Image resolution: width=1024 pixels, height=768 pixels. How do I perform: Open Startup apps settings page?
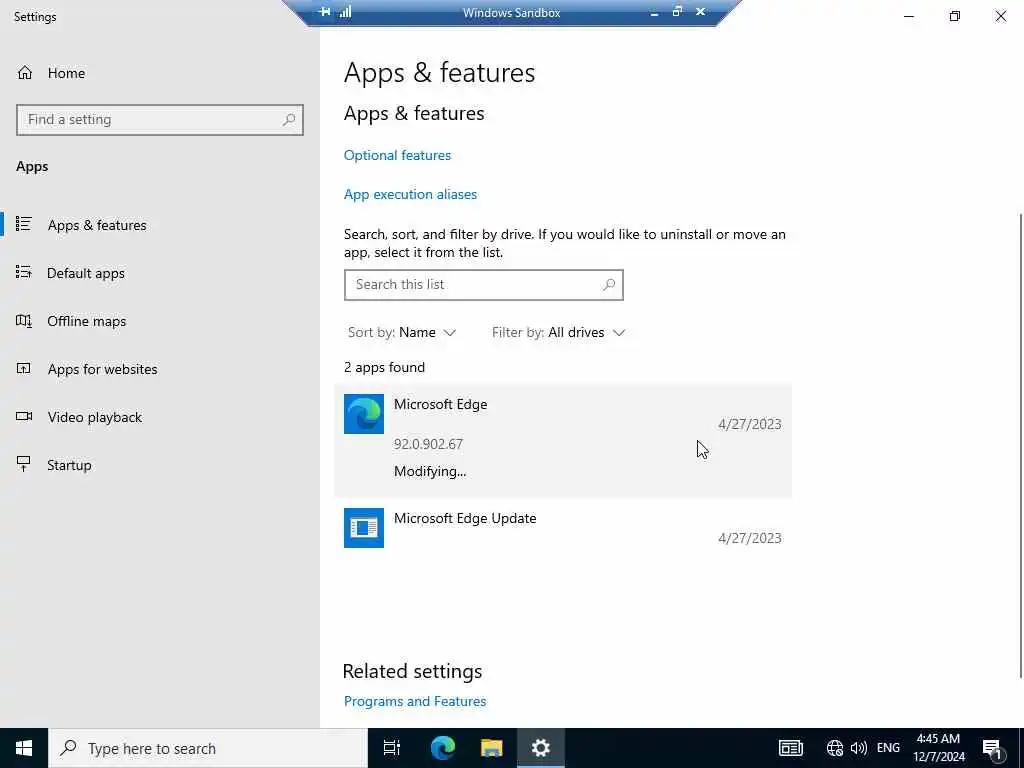[x=69, y=465]
